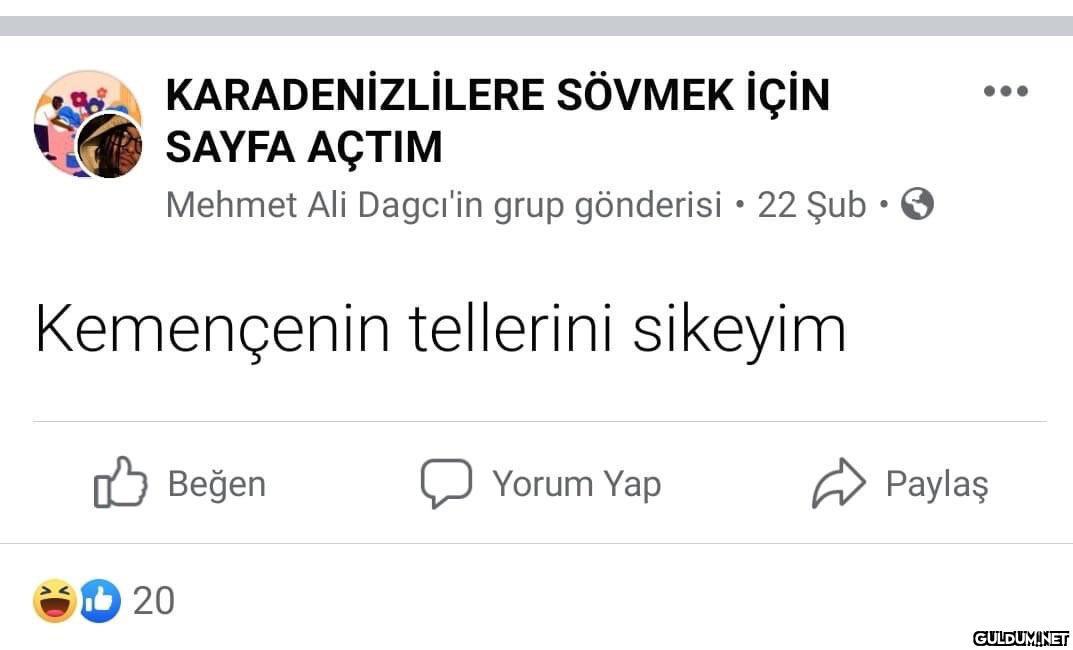The height and width of the screenshot is (650, 1073).
Task: Click the Paylaş share arrow icon
Action: [x=838, y=483]
